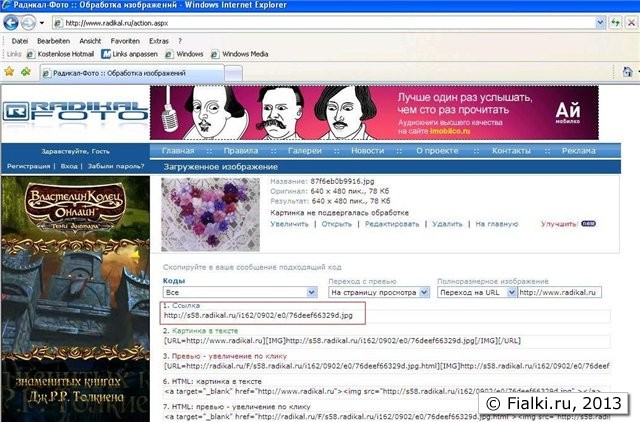Go to О проекте navigation item

pyautogui.click(x=437, y=151)
